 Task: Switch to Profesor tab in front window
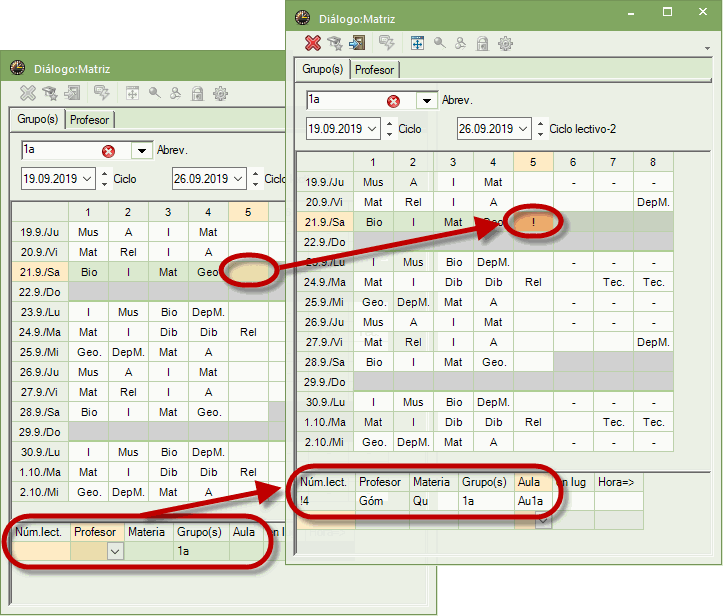point(374,70)
